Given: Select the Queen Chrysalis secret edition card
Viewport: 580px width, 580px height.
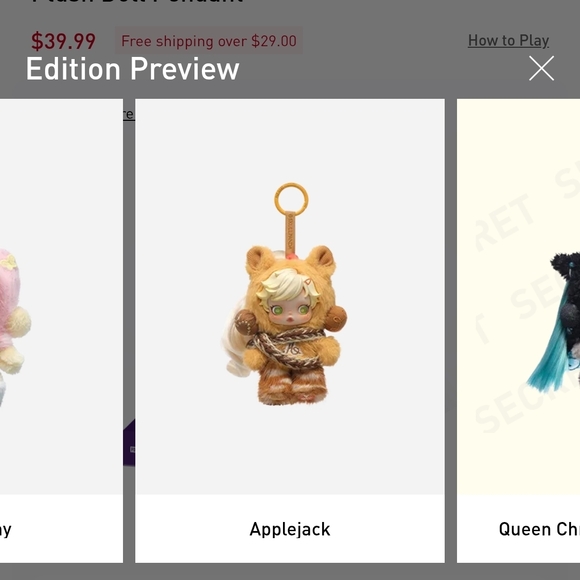Looking at the screenshot, I should pyautogui.click(x=518, y=331).
